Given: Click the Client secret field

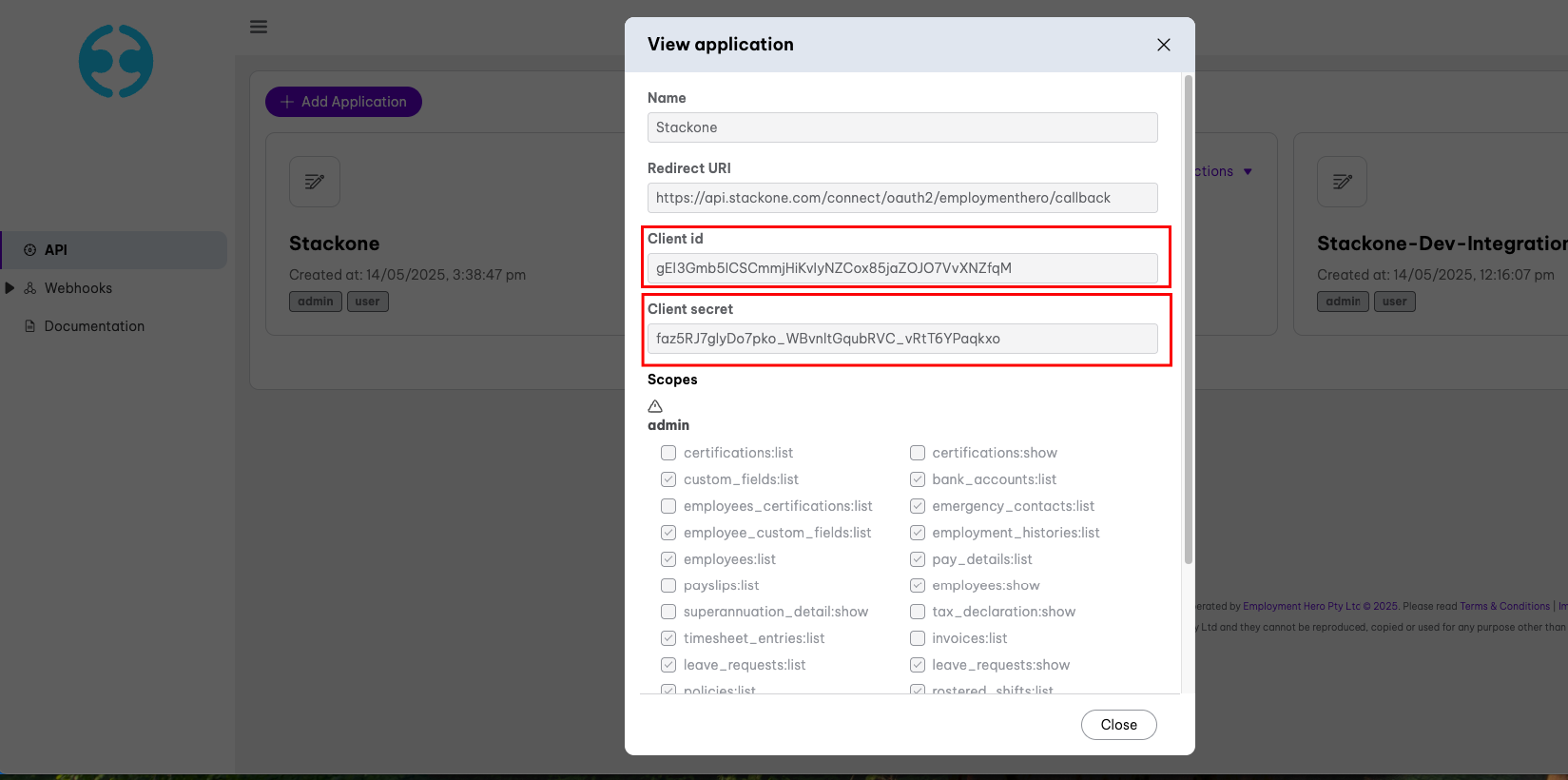Looking at the screenshot, I should coord(902,339).
